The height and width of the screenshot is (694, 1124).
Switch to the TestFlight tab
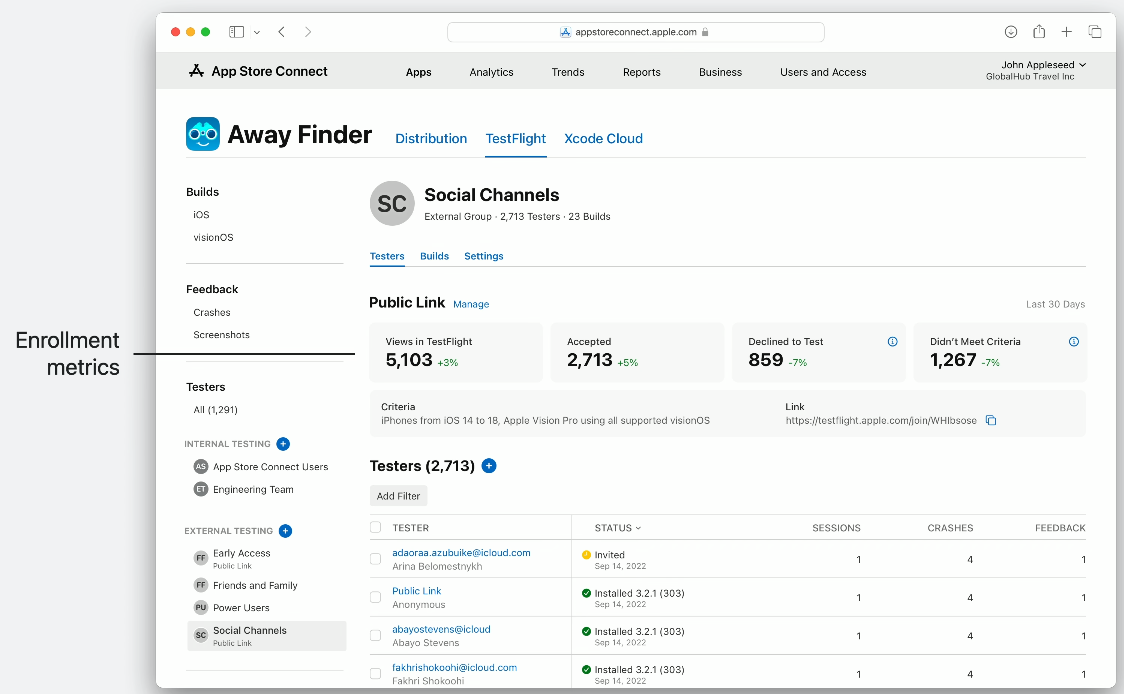(515, 138)
